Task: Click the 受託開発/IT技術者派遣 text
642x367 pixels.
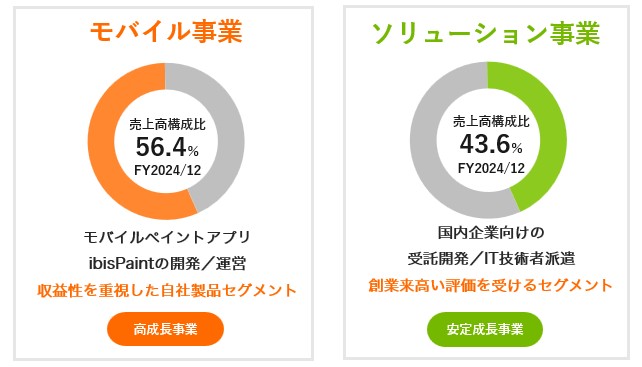Action: click(491, 258)
